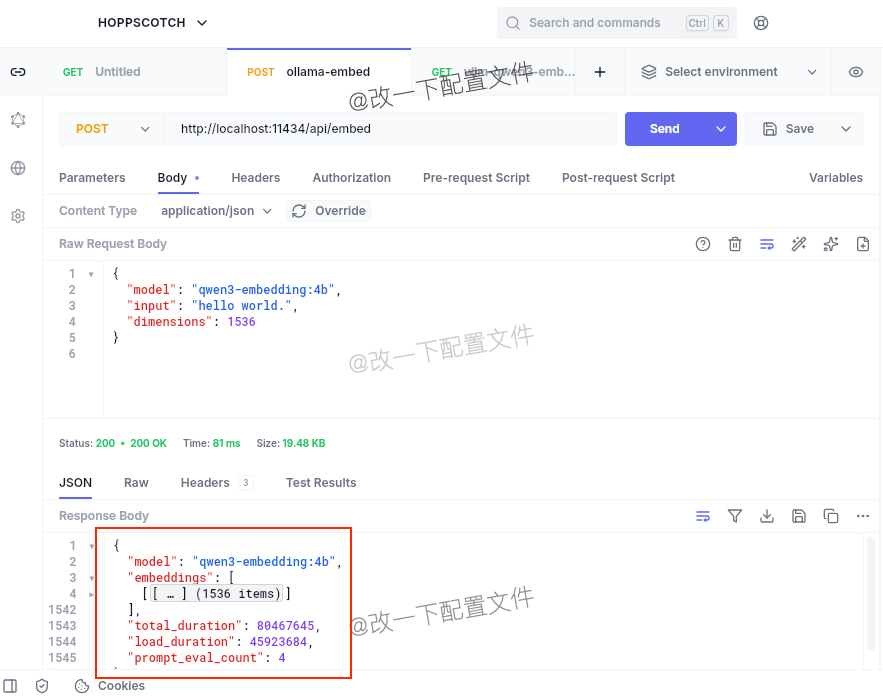Click the Time 81 ms status text
This screenshot has height=698, width=883.
click(212, 443)
